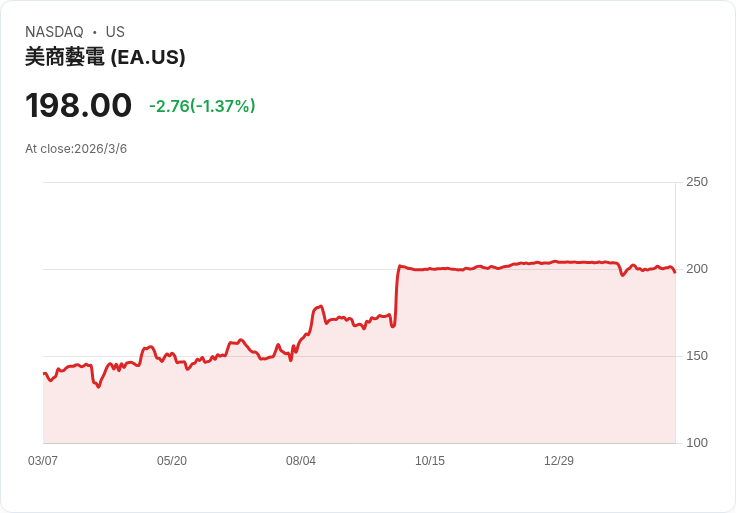The image size is (736, 513).
Task: Click the NASDAQ exchange label
Action: (54, 32)
